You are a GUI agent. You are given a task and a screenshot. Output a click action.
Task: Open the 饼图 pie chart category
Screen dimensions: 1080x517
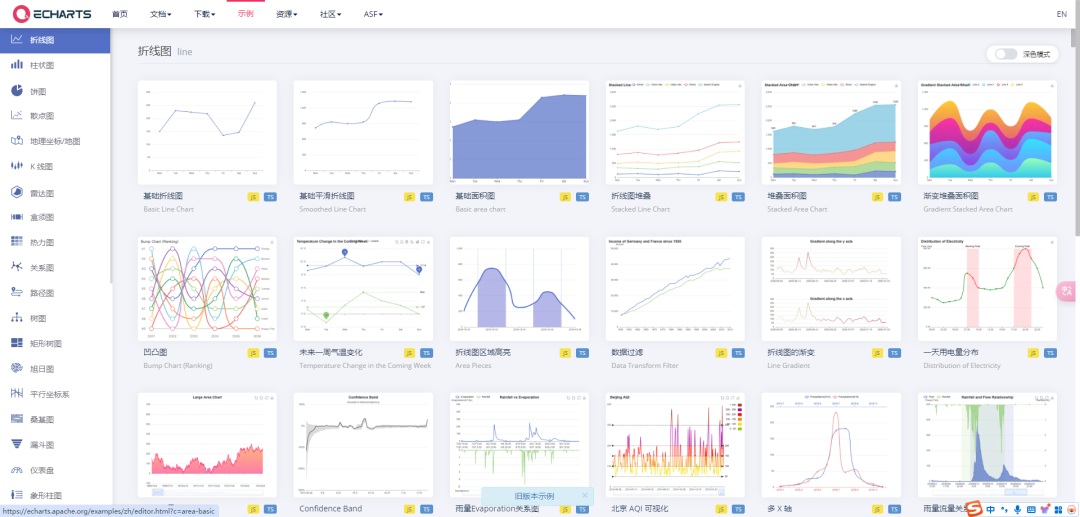(x=55, y=91)
